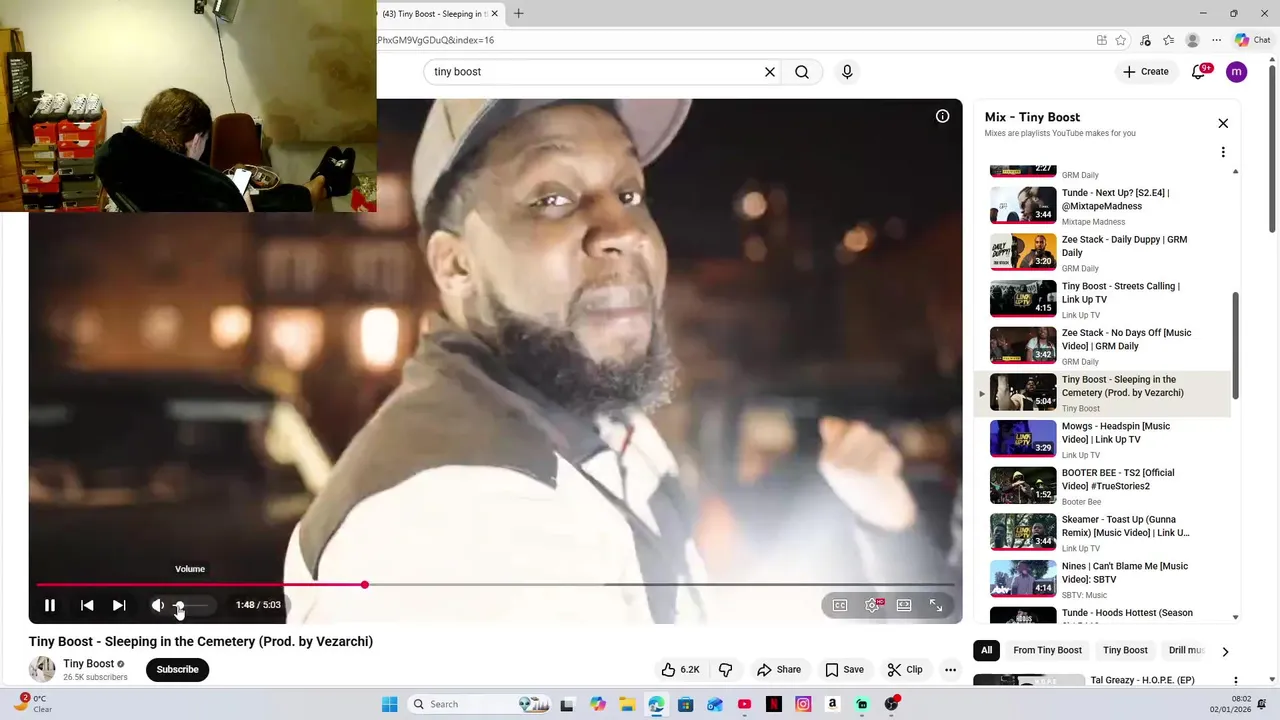1280x720 pixels.
Task: Run the search with magnifier button
Action: coord(802,72)
